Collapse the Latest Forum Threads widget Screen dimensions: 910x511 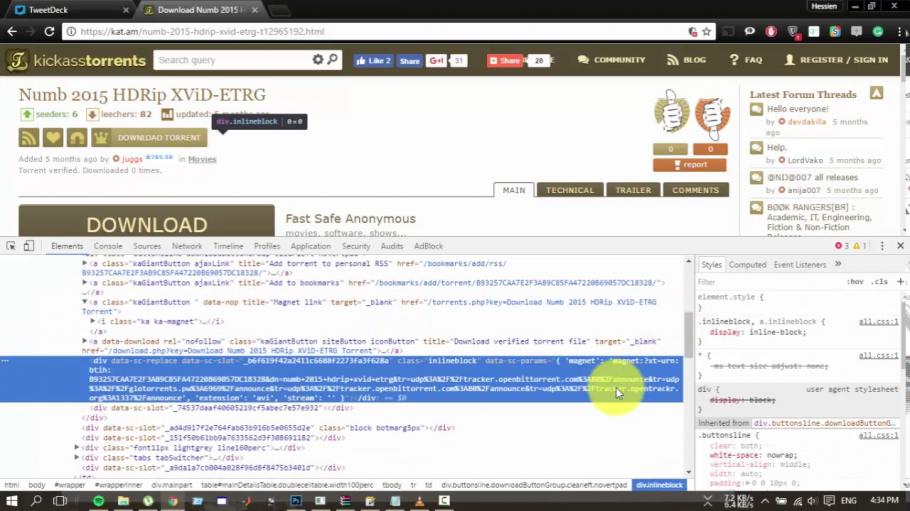[876, 93]
